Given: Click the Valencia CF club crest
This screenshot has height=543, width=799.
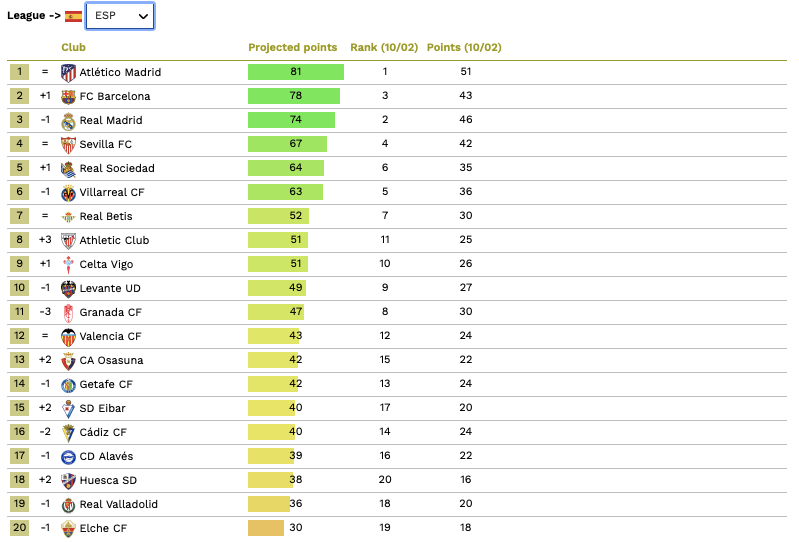Looking at the screenshot, I should (68, 337).
